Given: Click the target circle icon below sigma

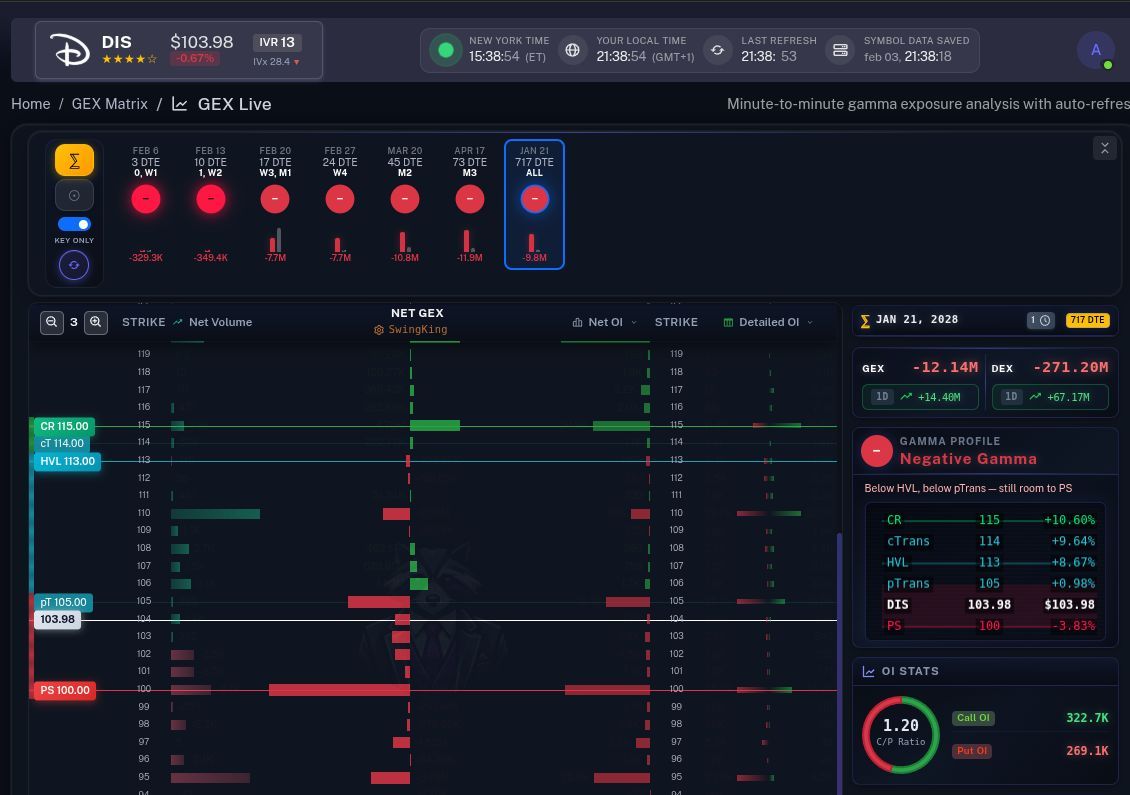Looking at the screenshot, I should pyautogui.click(x=74, y=195).
